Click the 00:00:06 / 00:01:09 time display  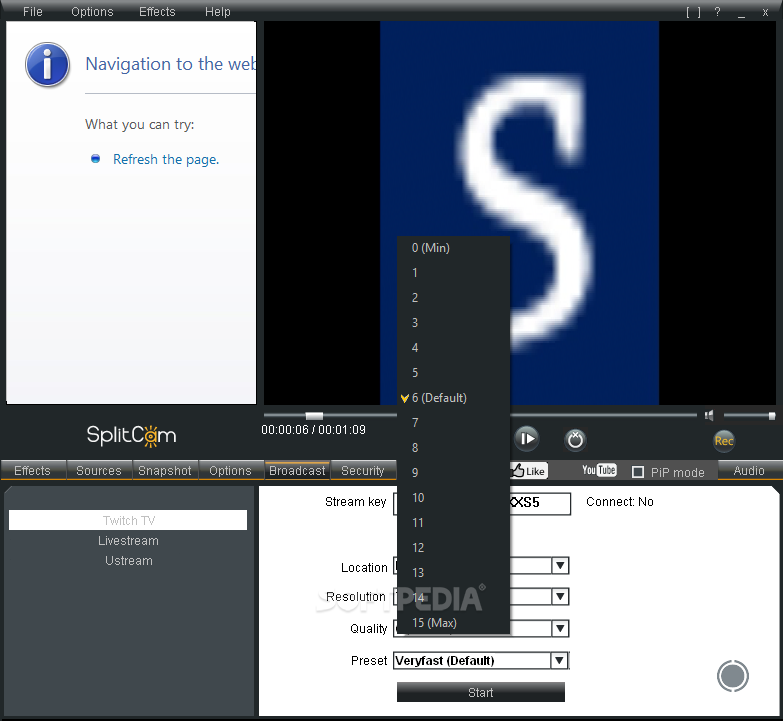[x=313, y=429]
